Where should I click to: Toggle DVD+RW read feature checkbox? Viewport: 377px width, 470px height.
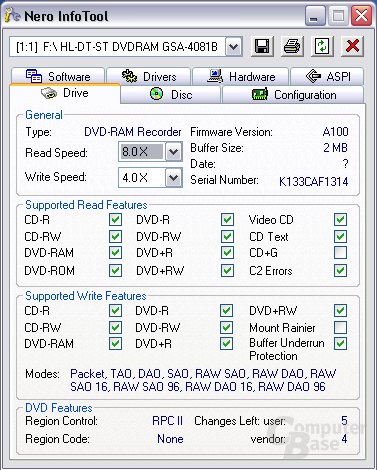tap(227, 270)
